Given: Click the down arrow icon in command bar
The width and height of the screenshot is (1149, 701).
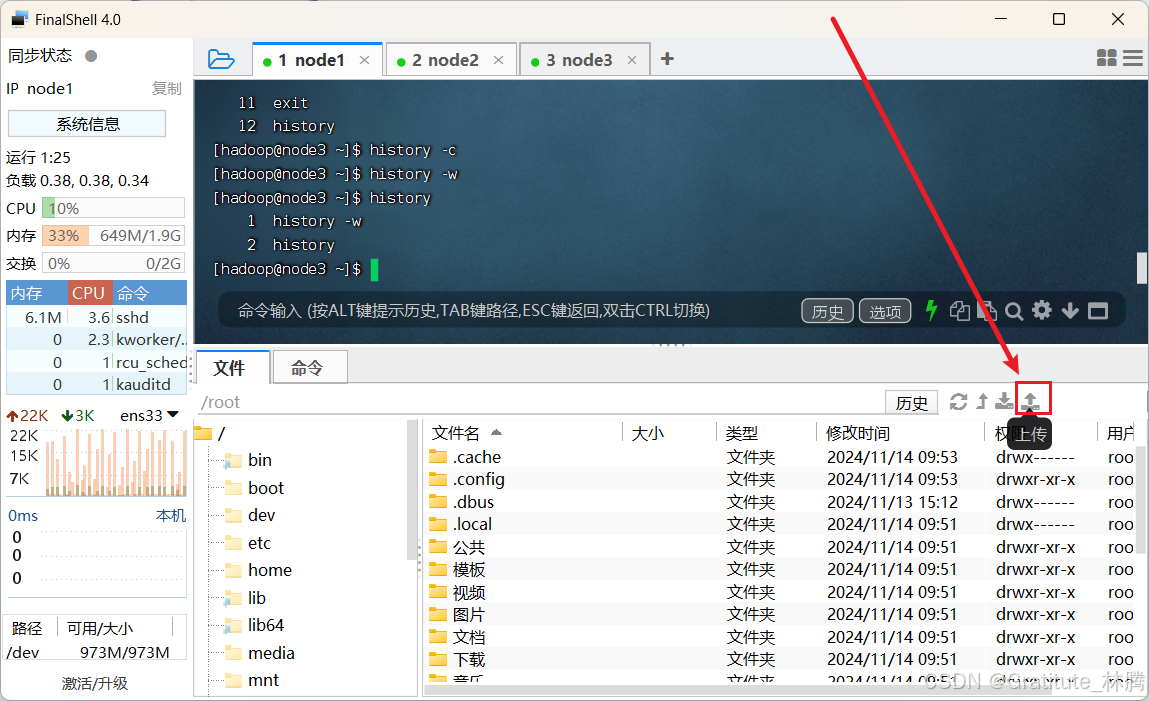Looking at the screenshot, I should coord(1070,311).
